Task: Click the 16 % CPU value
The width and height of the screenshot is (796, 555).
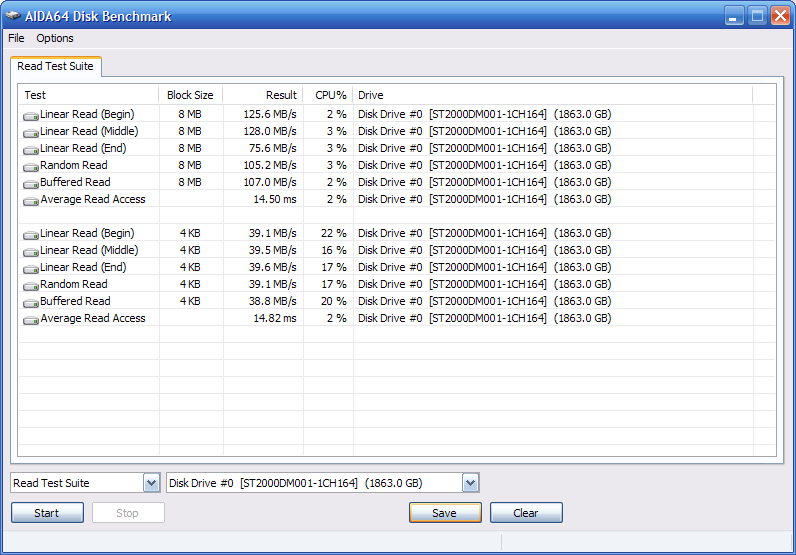Action: click(334, 250)
